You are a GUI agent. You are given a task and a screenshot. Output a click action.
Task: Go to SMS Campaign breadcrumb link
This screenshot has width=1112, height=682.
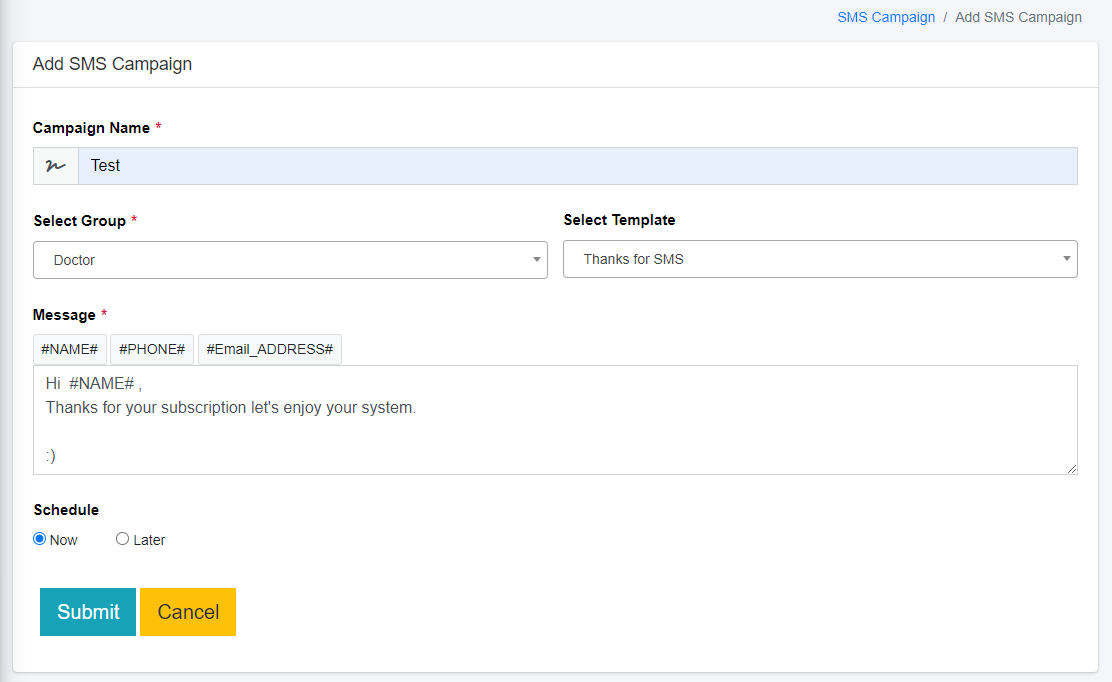(886, 17)
